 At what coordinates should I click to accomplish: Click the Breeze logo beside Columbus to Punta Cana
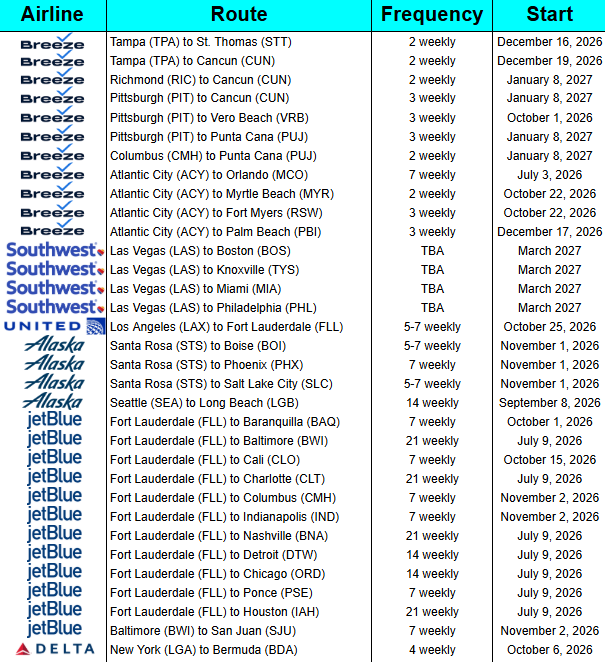point(52,153)
